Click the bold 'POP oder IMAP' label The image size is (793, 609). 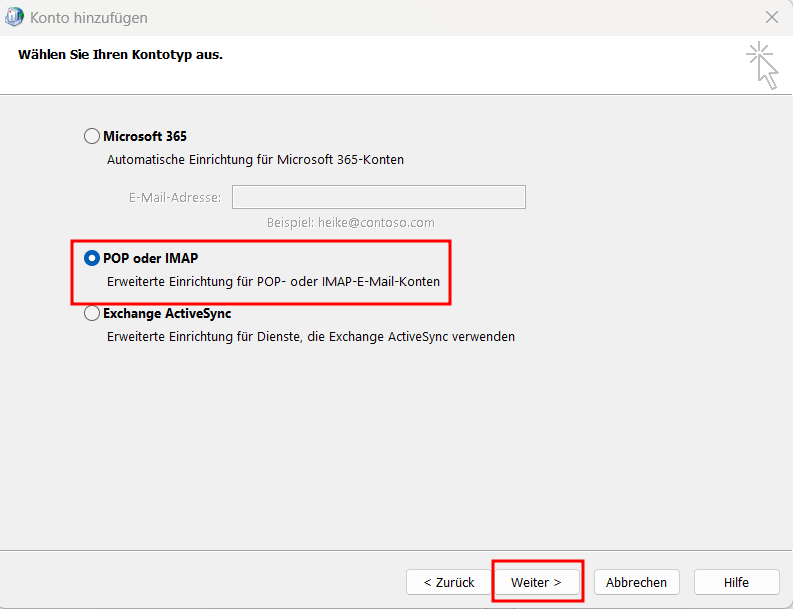point(151,258)
